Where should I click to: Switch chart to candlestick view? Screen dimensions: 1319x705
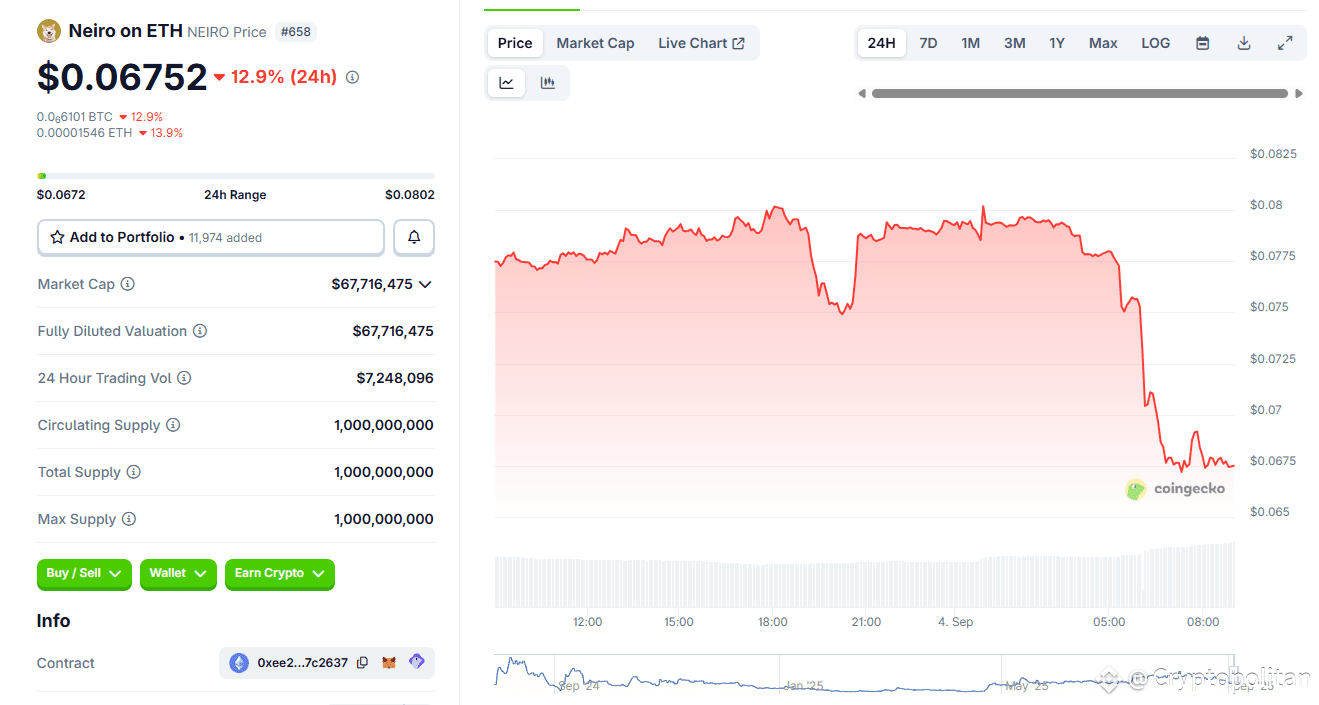point(547,83)
